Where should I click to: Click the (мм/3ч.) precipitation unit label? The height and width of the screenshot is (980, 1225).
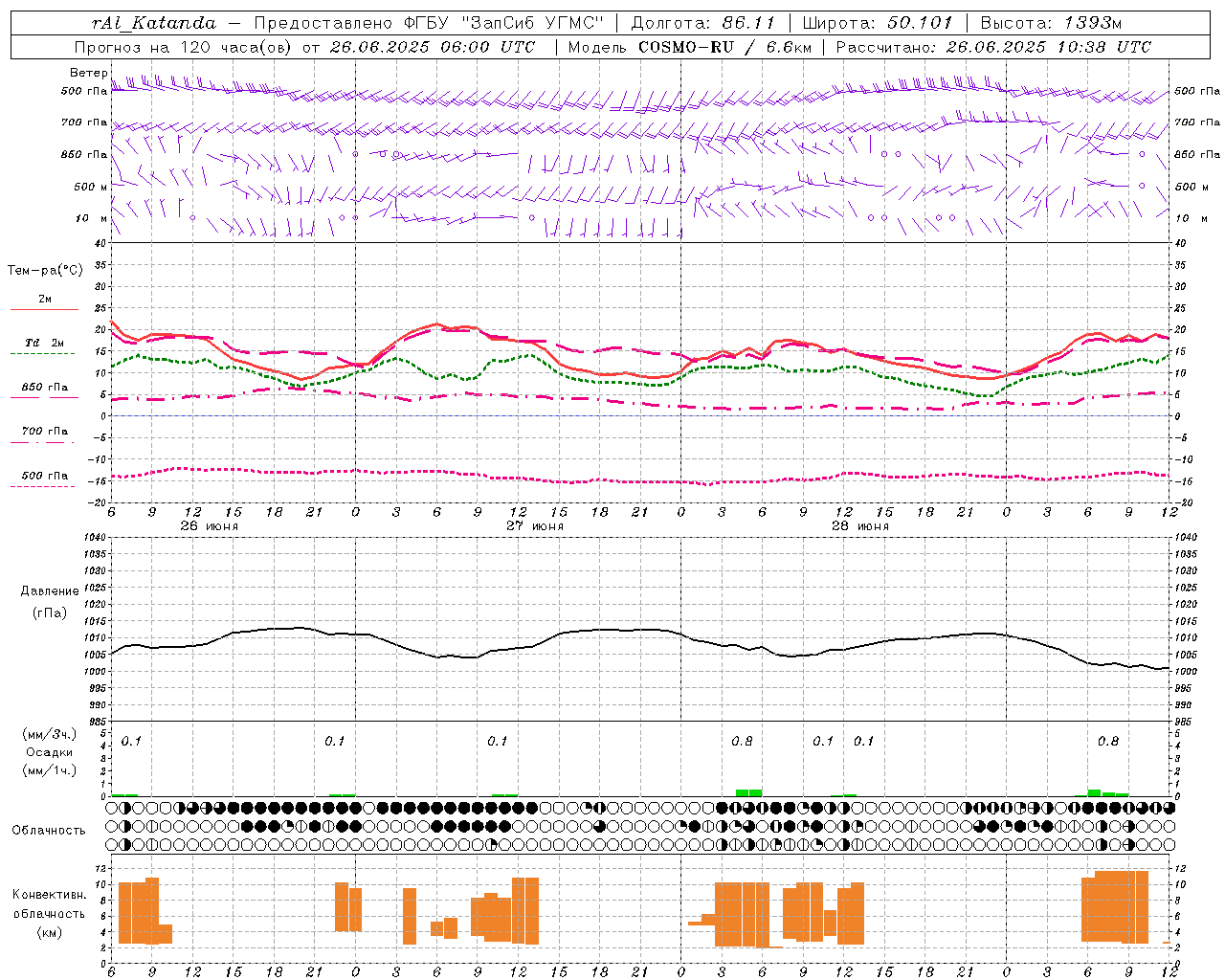click(x=50, y=734)
